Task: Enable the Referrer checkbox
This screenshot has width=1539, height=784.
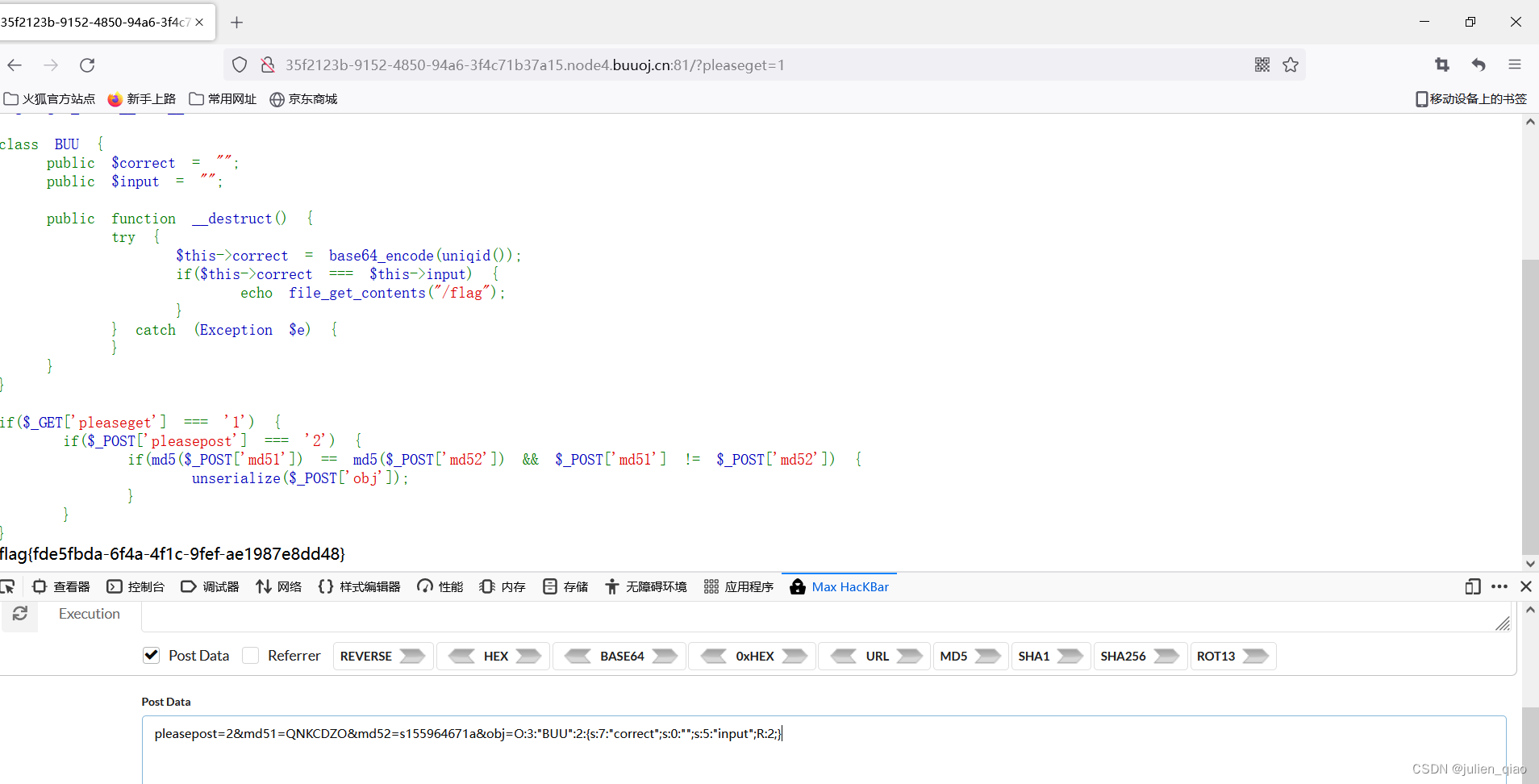Action: (251, 656)
